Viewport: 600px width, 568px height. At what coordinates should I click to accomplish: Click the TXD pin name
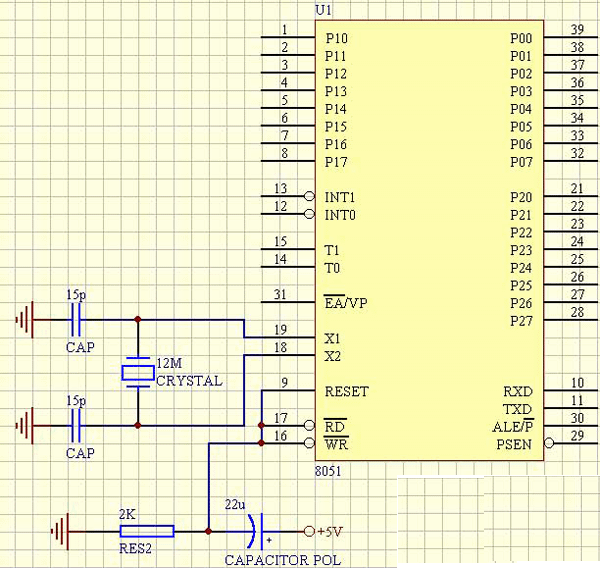click(517, 409)
